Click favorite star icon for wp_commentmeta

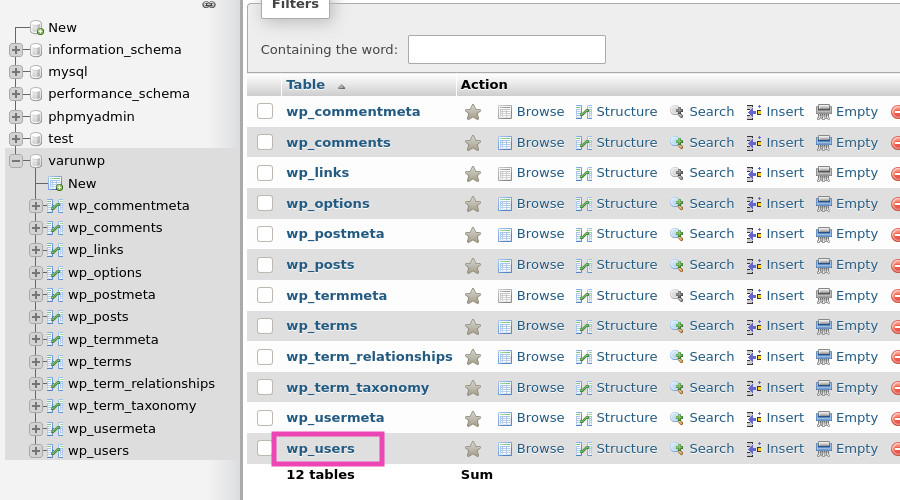[x=473, y=112]
